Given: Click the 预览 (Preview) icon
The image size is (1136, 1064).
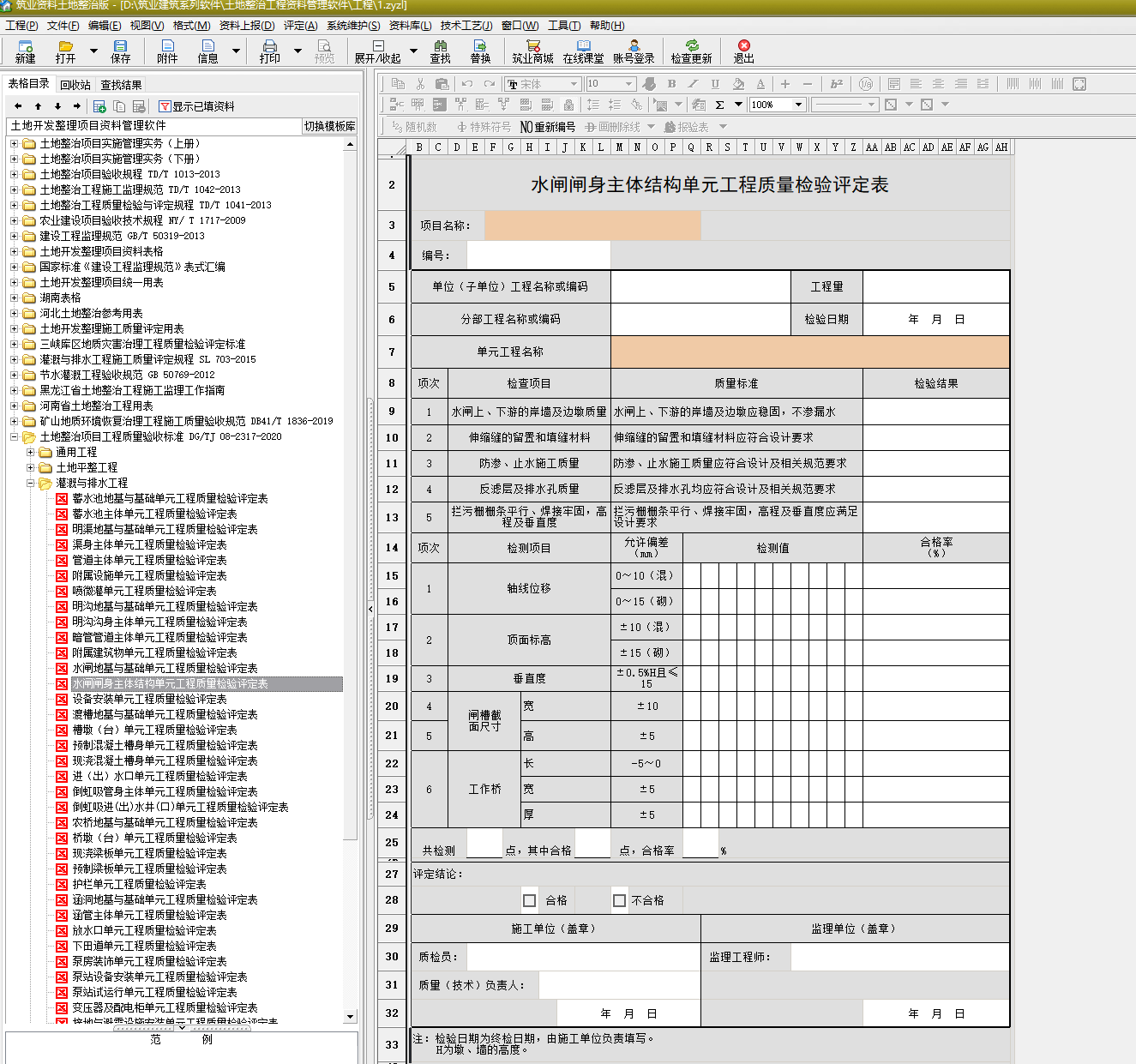Looking at the screenshot, I should (x=324, y=51).
